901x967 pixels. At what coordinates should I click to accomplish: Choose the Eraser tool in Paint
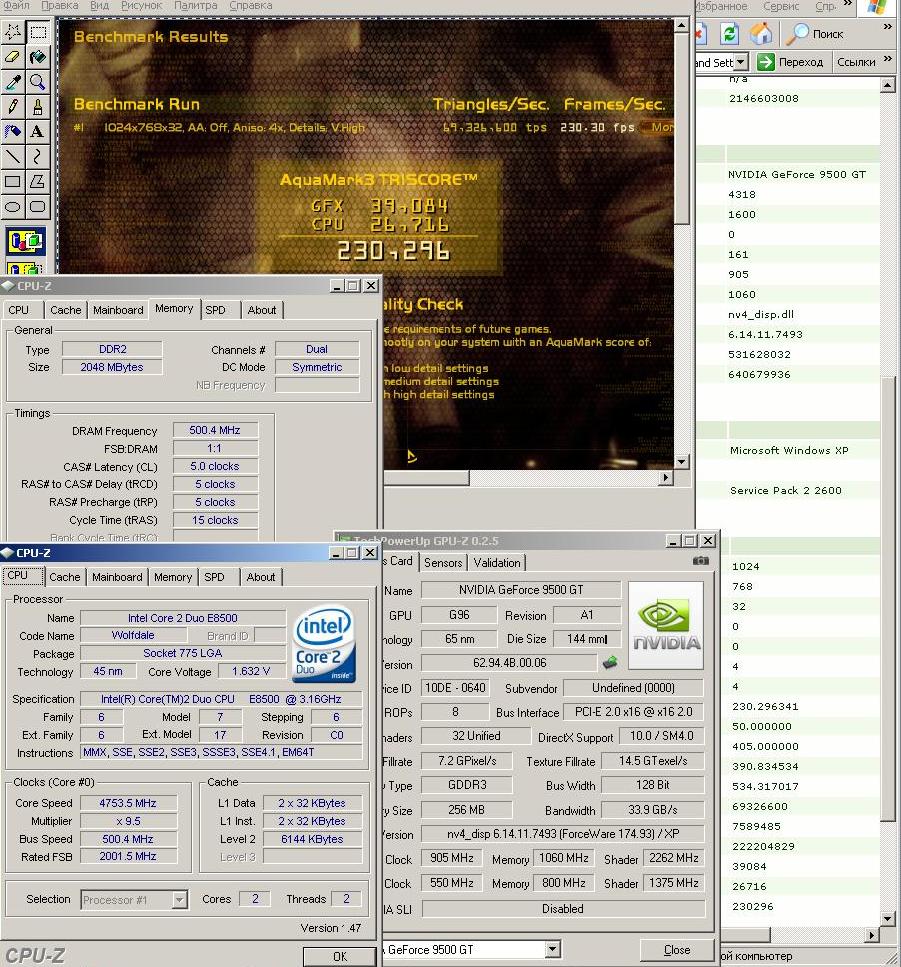pos(13,57)
